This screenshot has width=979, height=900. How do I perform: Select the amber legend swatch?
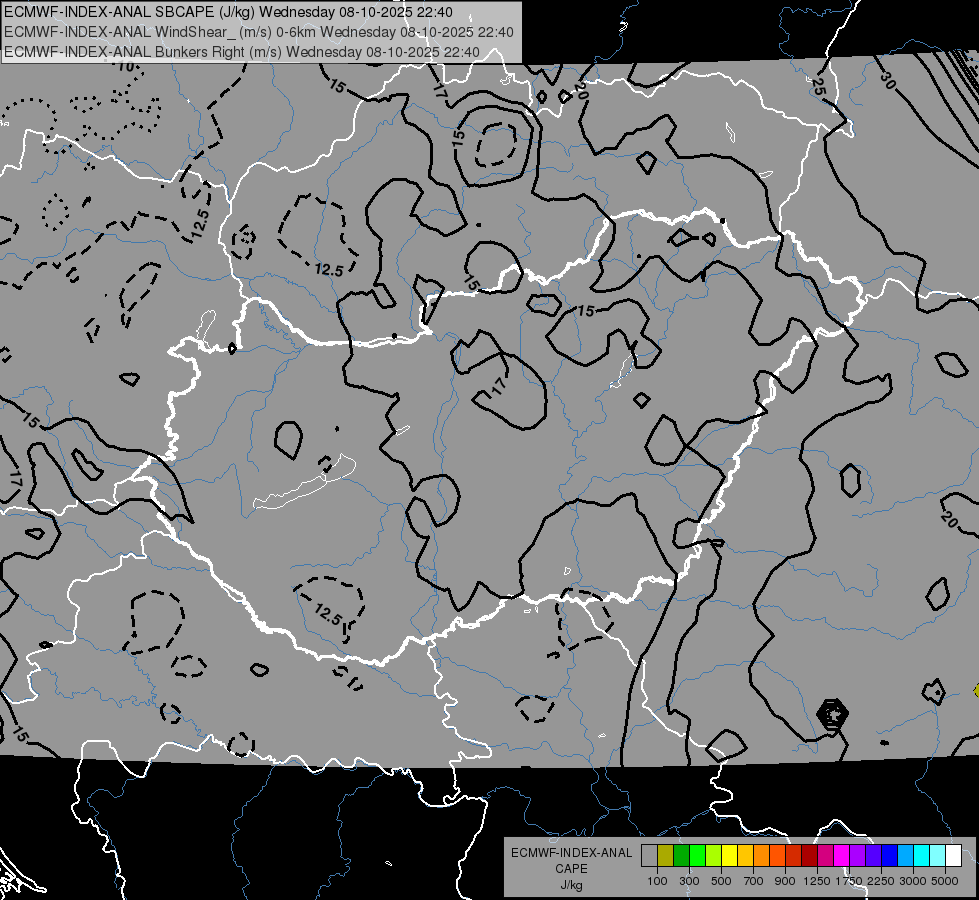pos(745,856)
